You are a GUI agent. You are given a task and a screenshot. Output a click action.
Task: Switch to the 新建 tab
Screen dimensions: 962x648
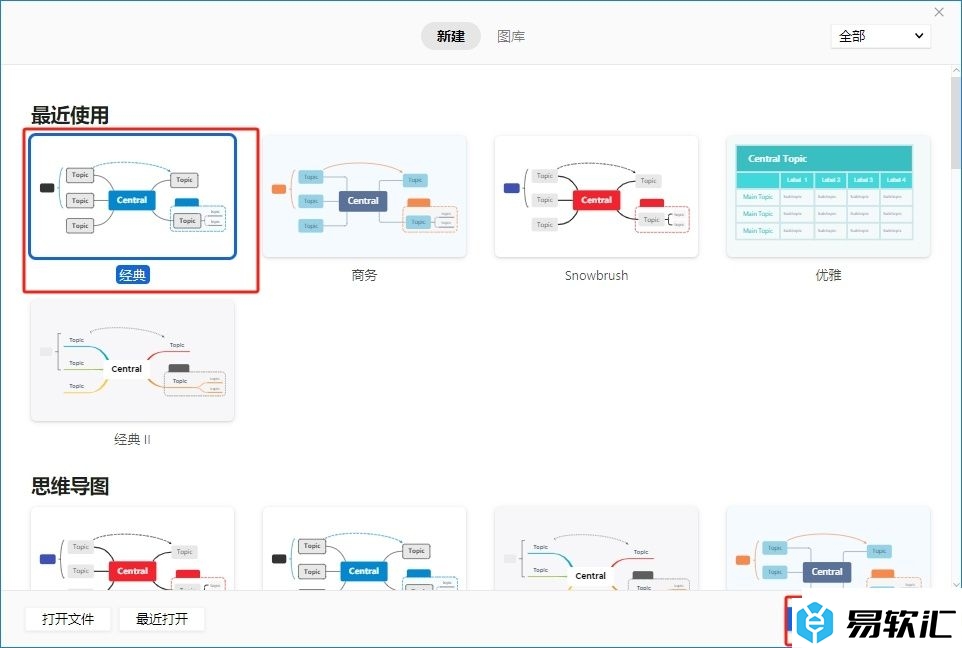tap(450, 36)
